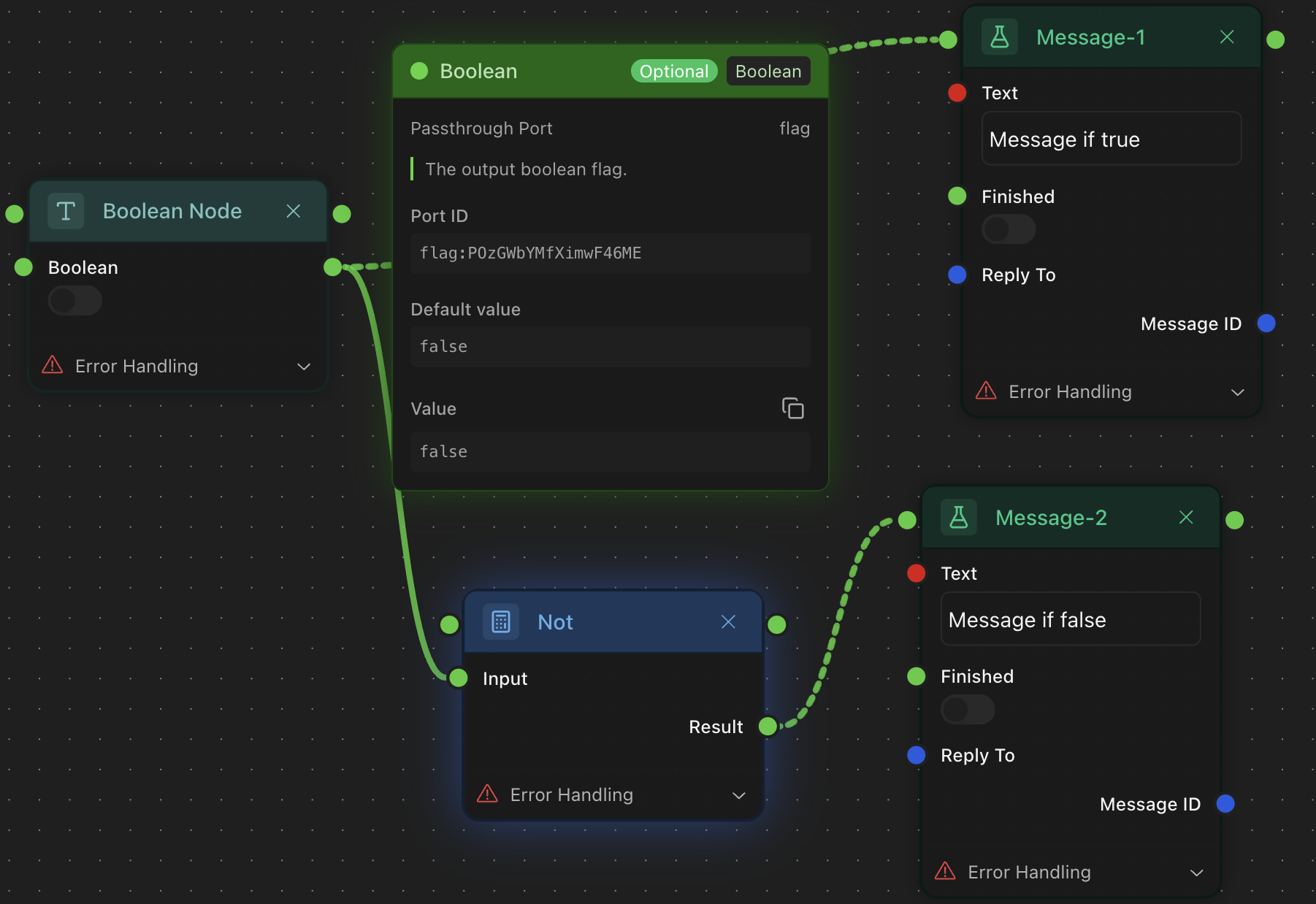Close the Message-1 node
1316x904 pixels.
[x=1227, y=37]
